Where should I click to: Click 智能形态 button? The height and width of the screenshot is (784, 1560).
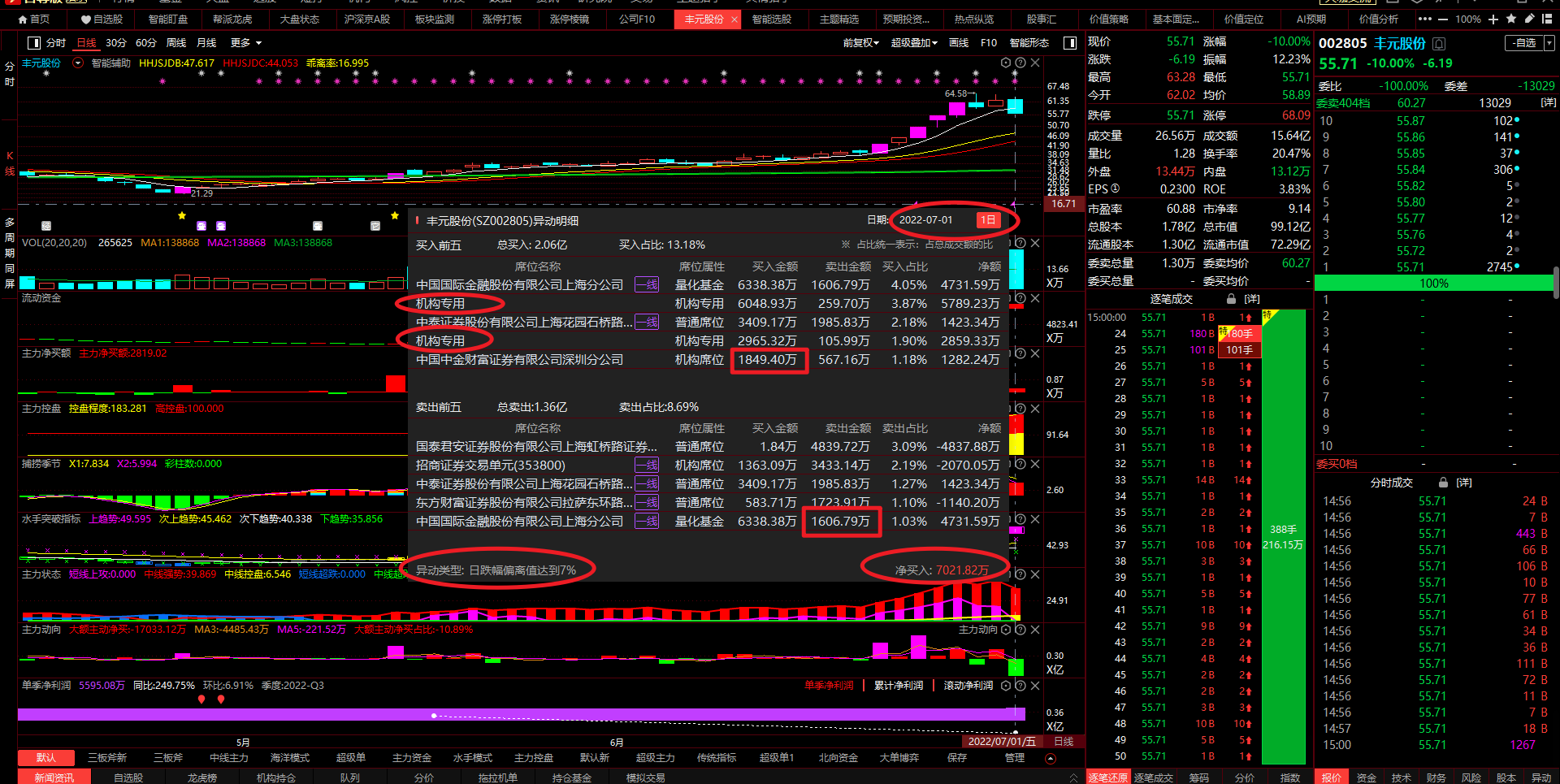[x=1029, y=43]
